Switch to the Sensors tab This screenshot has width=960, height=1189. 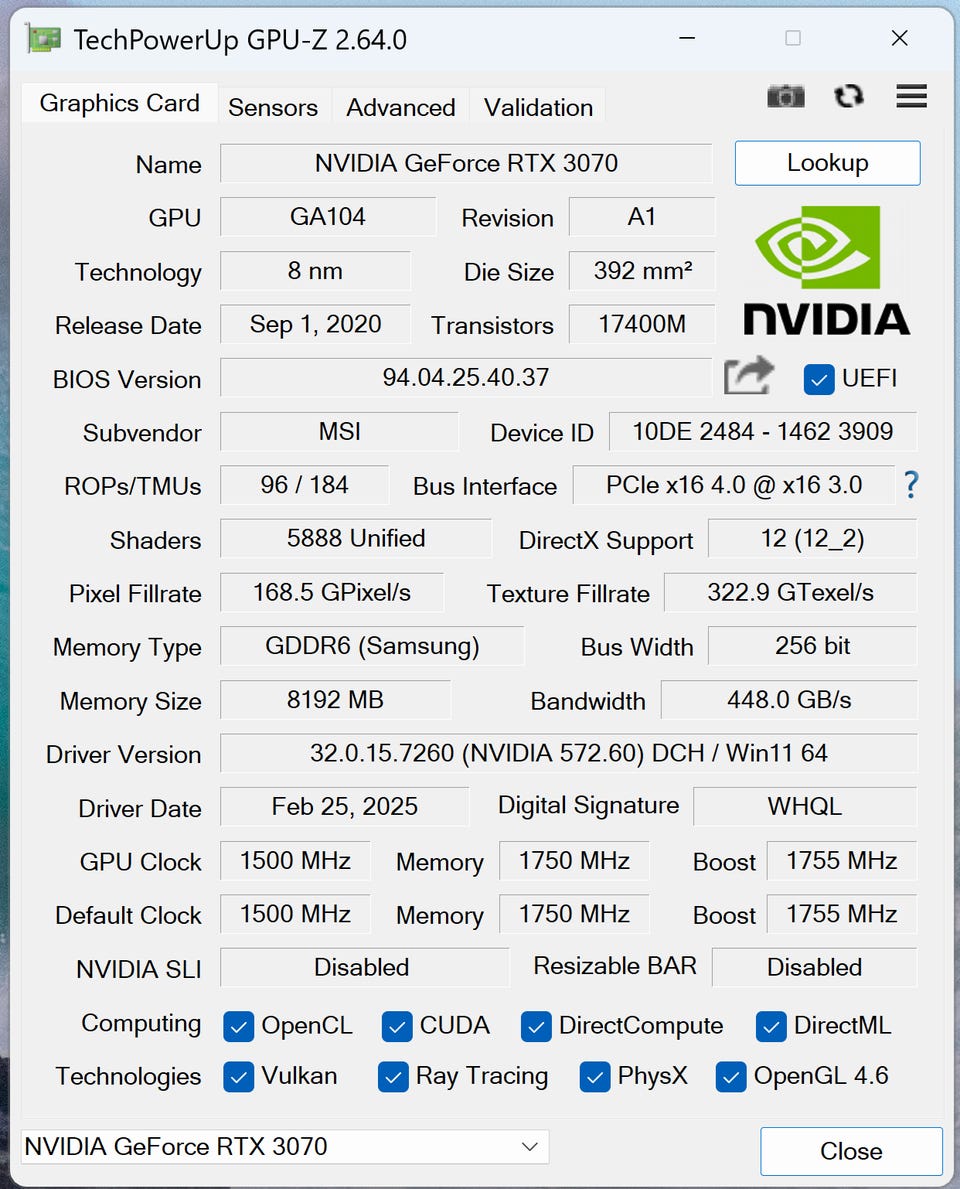point(273,107)
